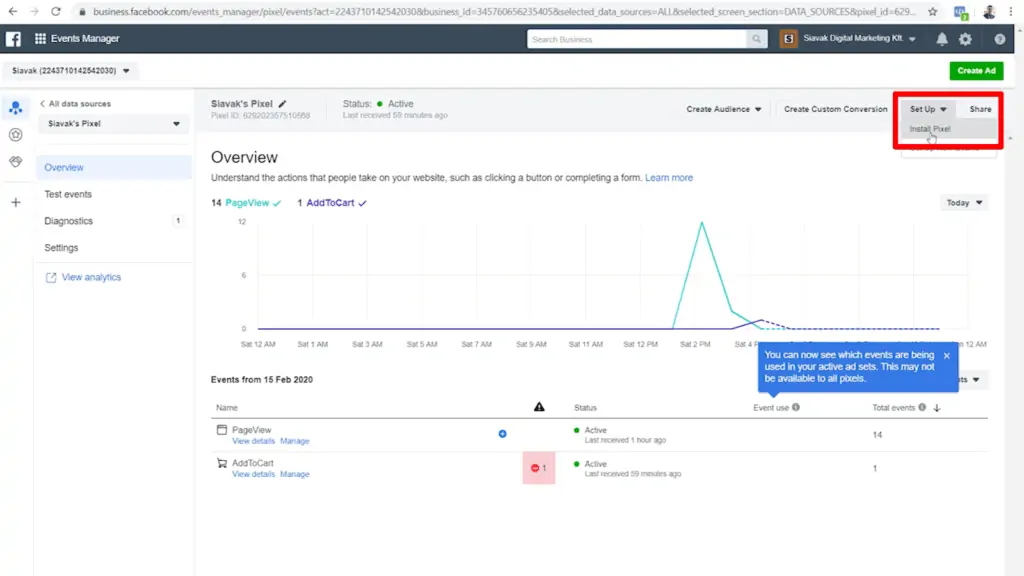This screenshot has height=576, width=1024.
Task: Open the Custom Conversions sidebar icon
Action: [x=15, y=135]
